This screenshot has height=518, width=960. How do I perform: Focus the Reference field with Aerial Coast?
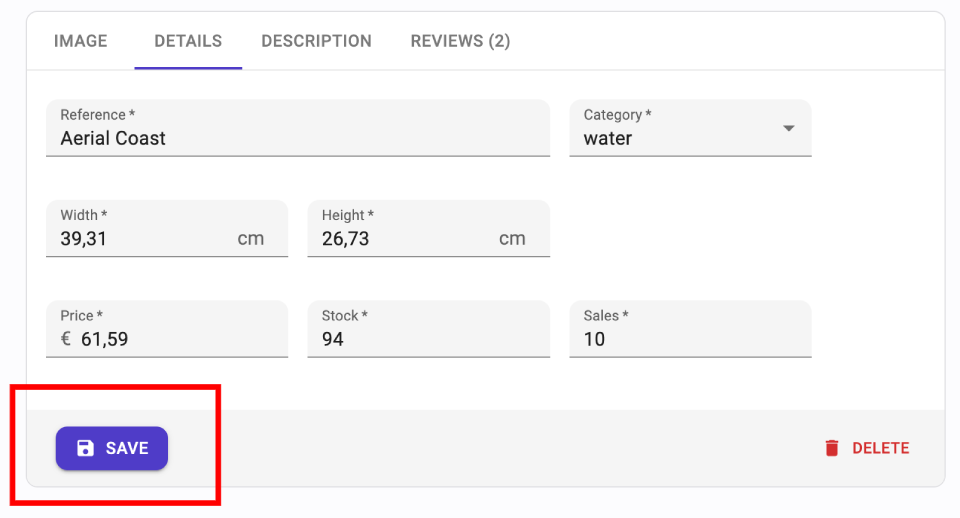[298, 138]
